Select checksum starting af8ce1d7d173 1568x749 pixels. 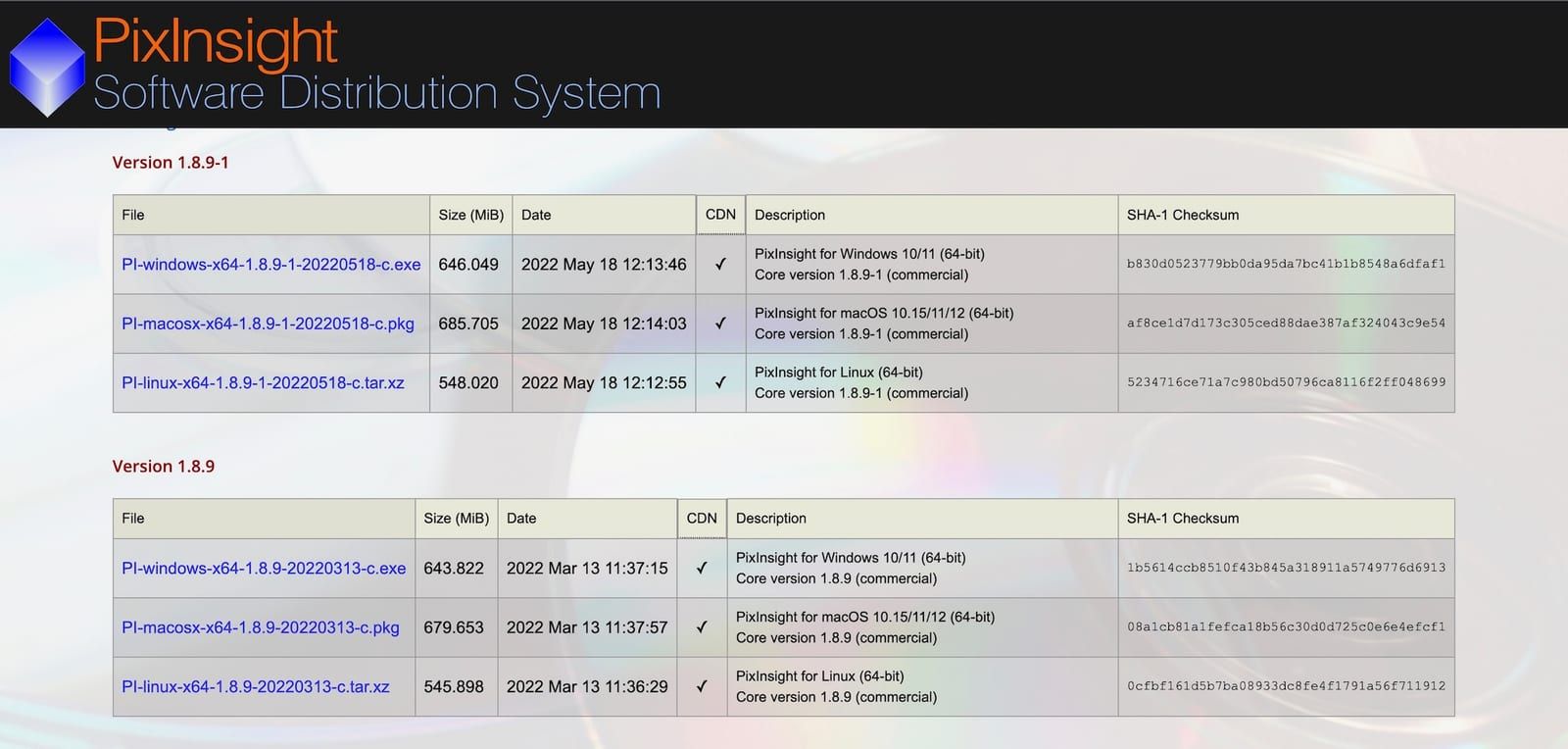click(x=1286, y=324)
